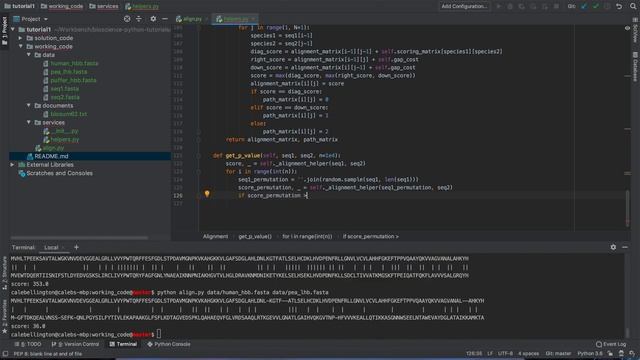The width and height of the screenshot is (640, 360).
Task: Click the '4 spaces' indent setting
Action: 529,353
